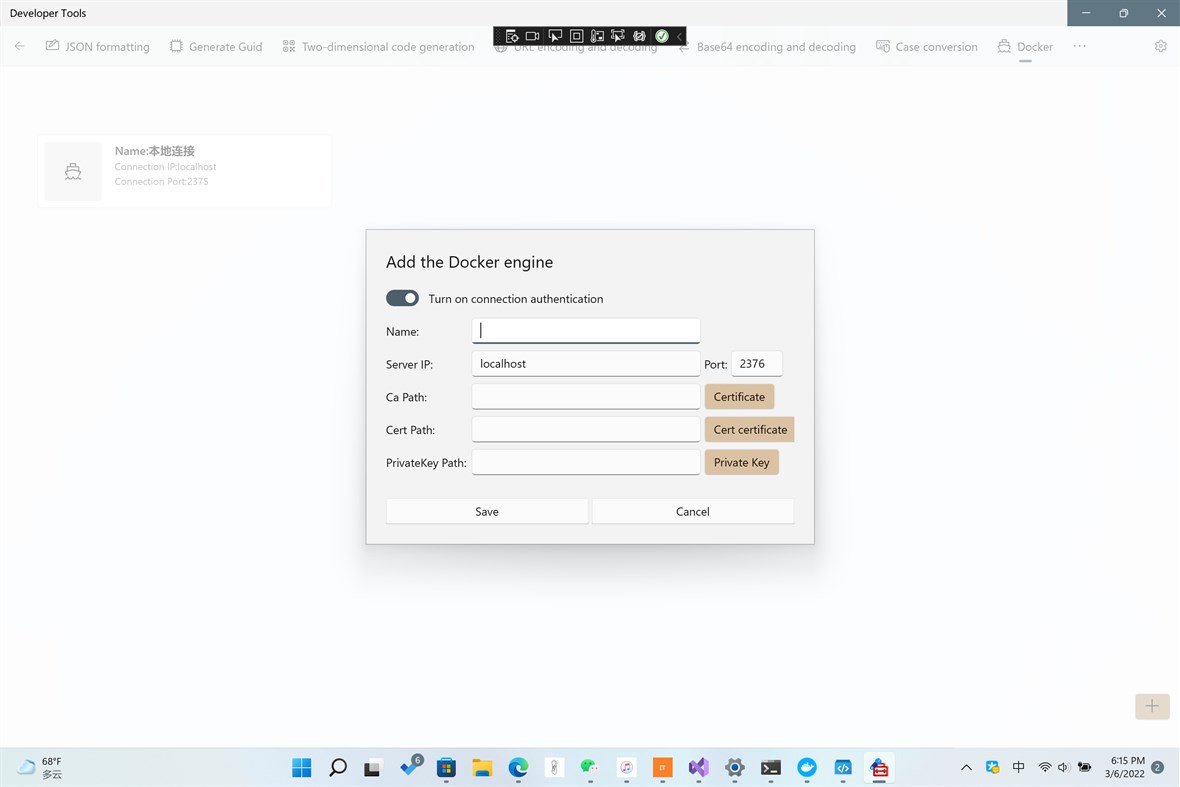Open Windows Terminal from taskbar
This screenshot has height=787, width=1180.
tap(771, 767)
